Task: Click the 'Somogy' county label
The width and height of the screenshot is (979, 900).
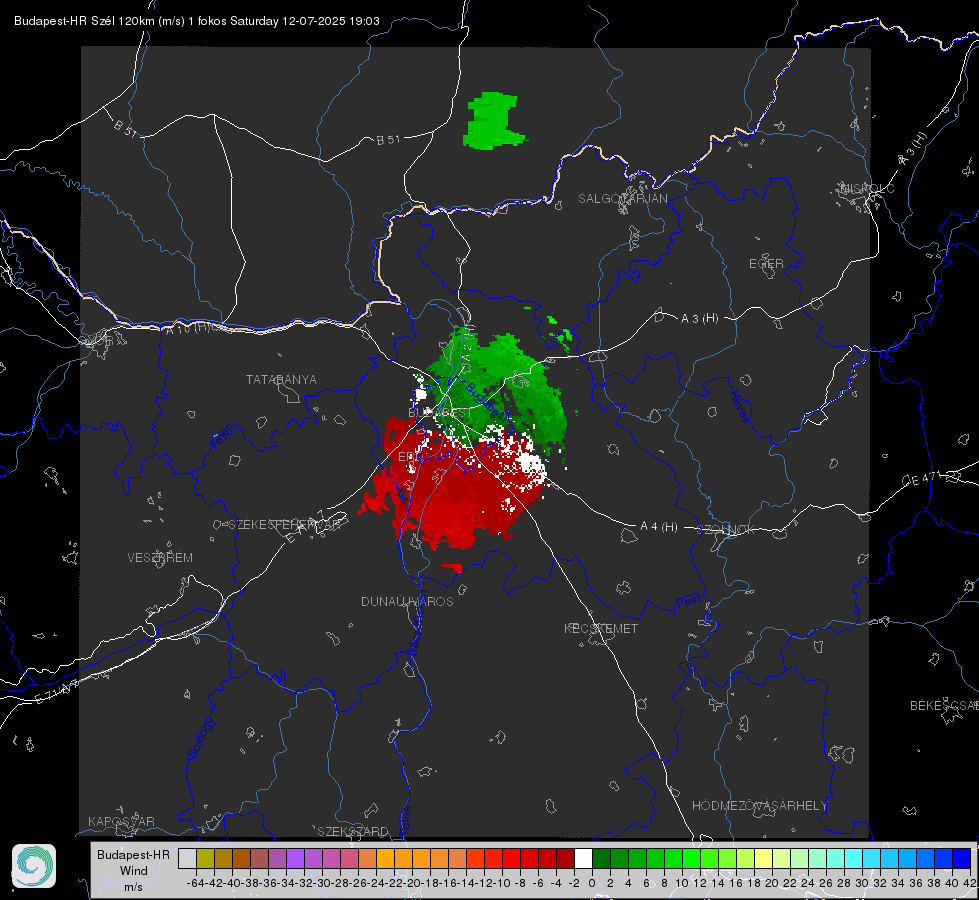Action: [201, 738]
